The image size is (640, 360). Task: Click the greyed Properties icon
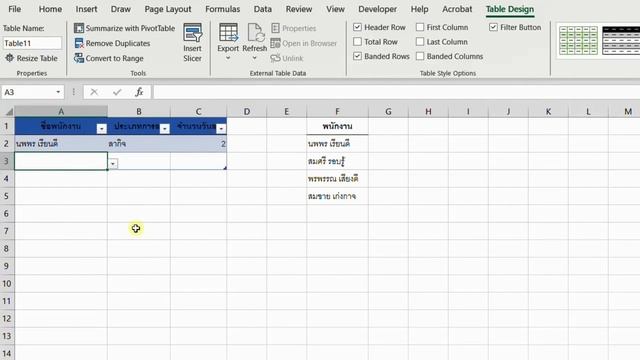click(276, 28)
